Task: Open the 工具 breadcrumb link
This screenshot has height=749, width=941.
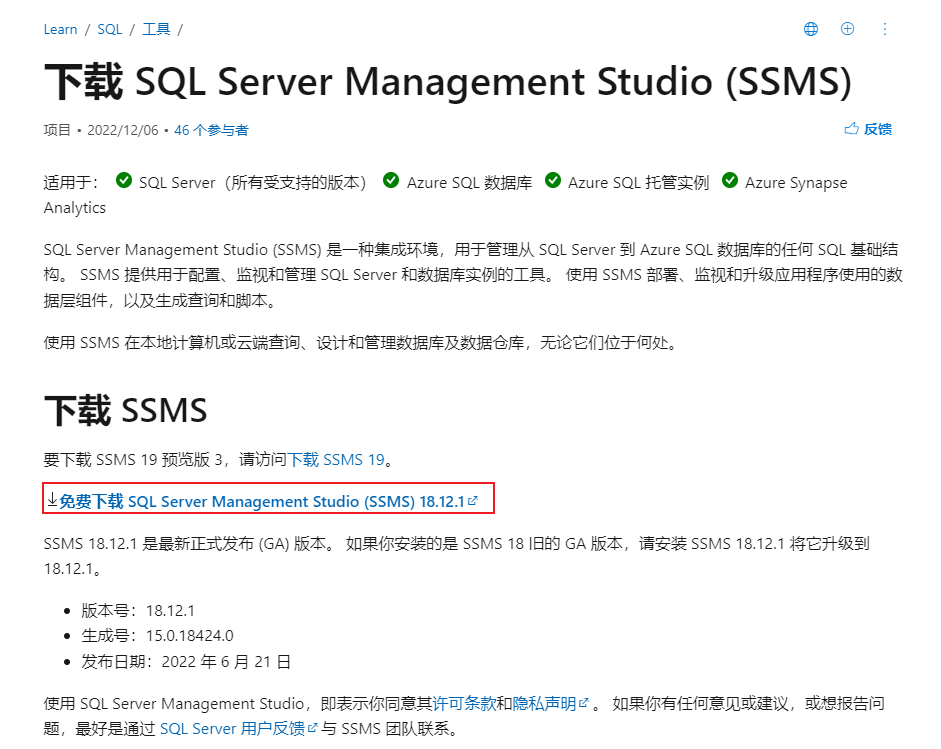Action: pyautogui.click(x=155, y=29)
